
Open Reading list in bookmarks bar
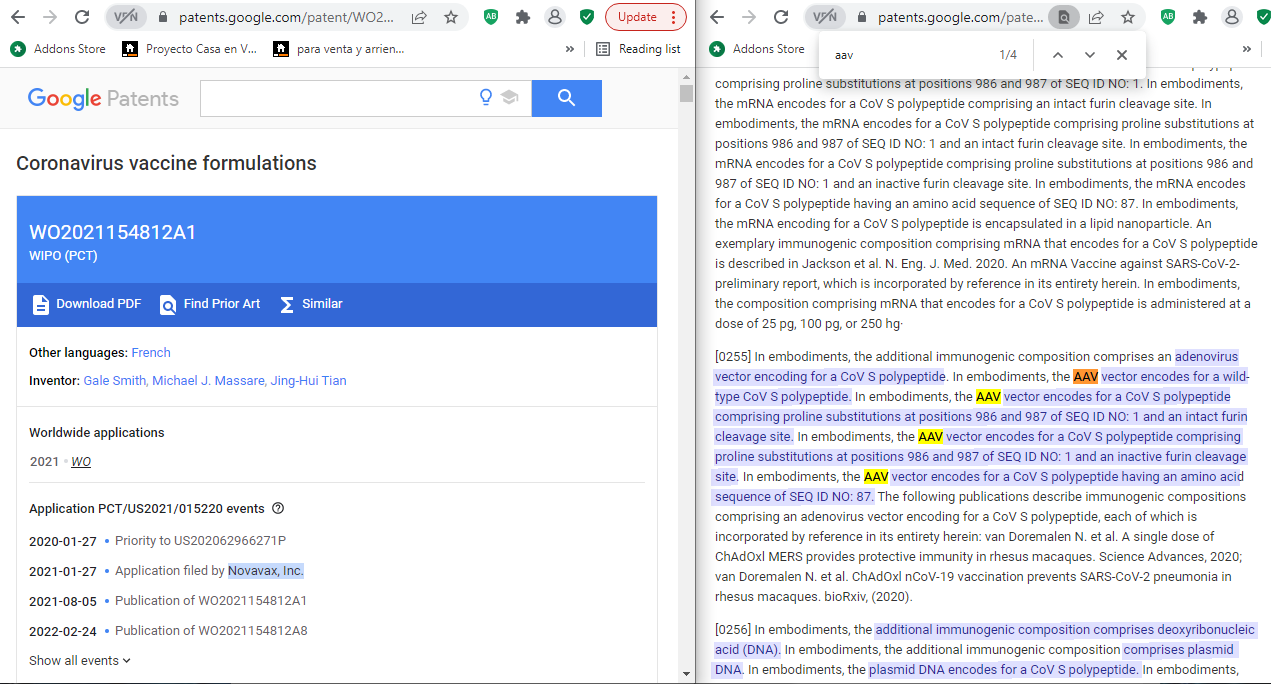point(638,49)
